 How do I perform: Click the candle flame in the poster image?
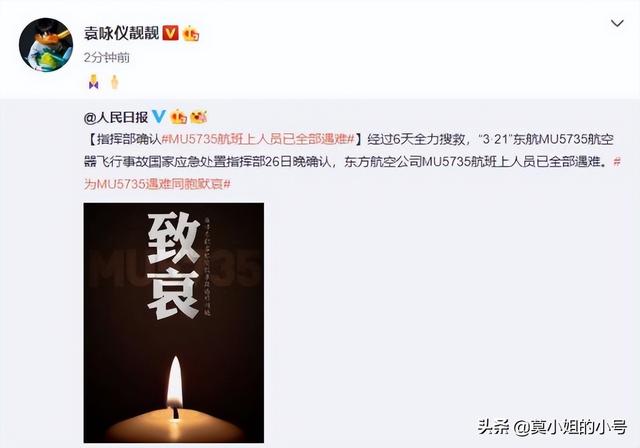pyautogui.click(x=176, y=384)
